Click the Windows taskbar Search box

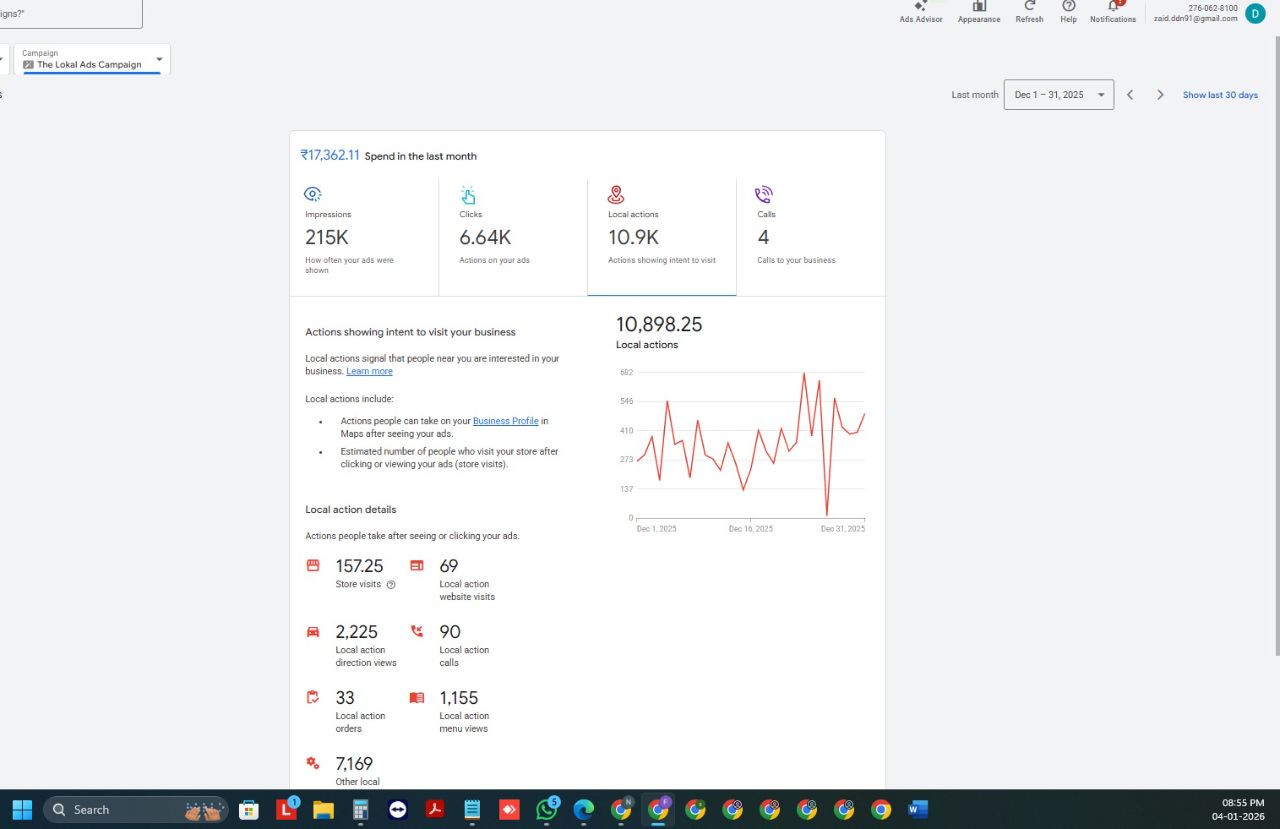click(137, 809)
